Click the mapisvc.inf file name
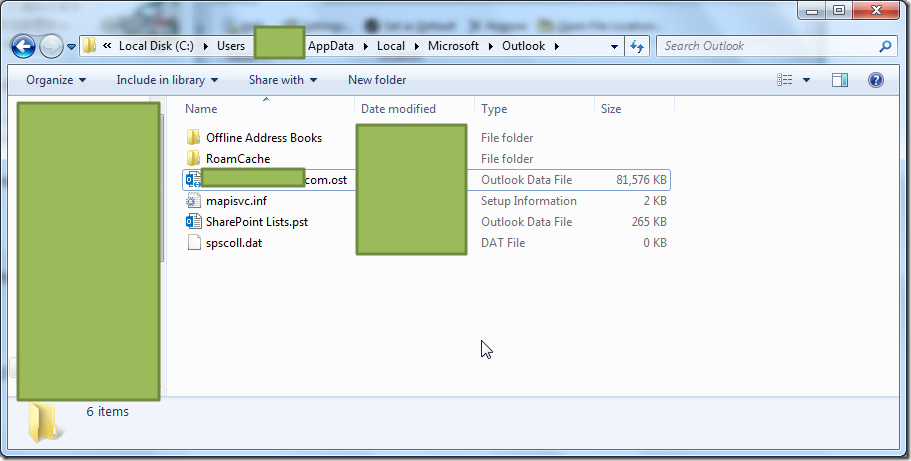The image size is (911, 461). click(236, 201)
